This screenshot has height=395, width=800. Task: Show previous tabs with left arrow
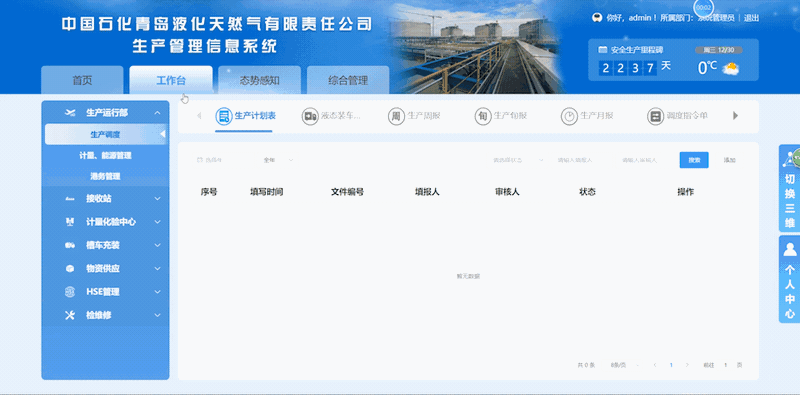(199, 116)
